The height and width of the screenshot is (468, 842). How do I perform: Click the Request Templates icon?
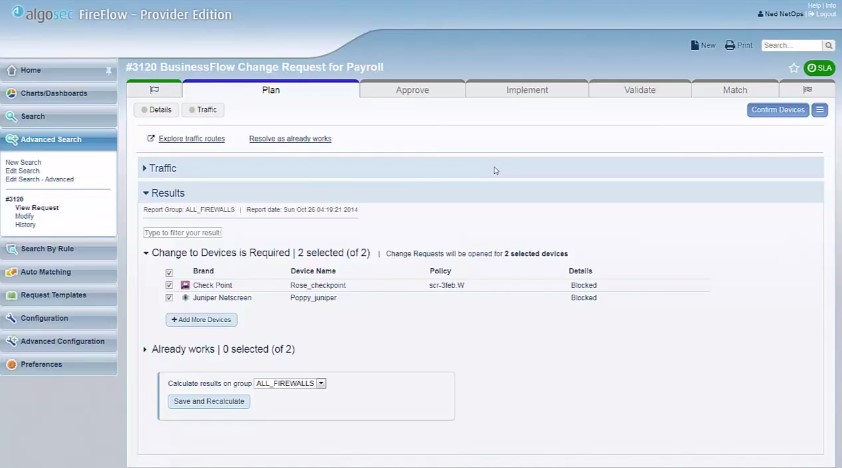tap(11, 295)
